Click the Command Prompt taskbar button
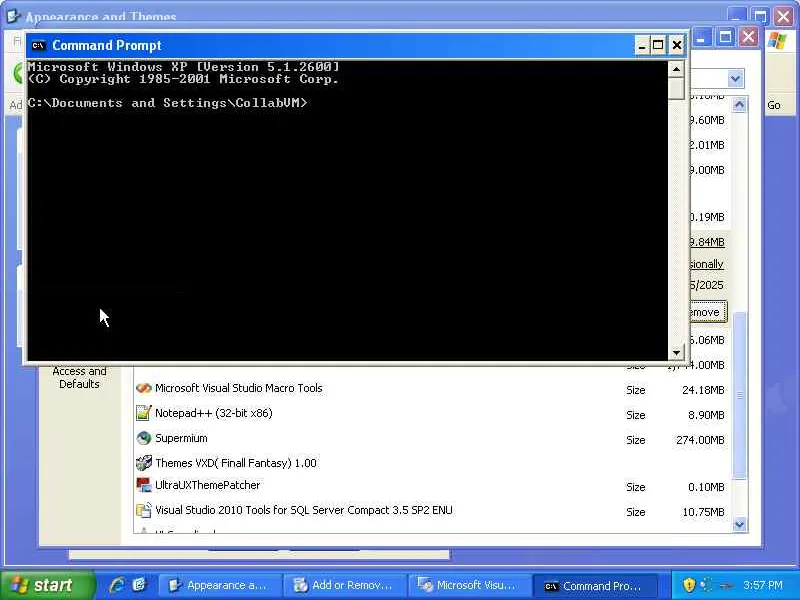800x600 pixels. tap(594, 586)
